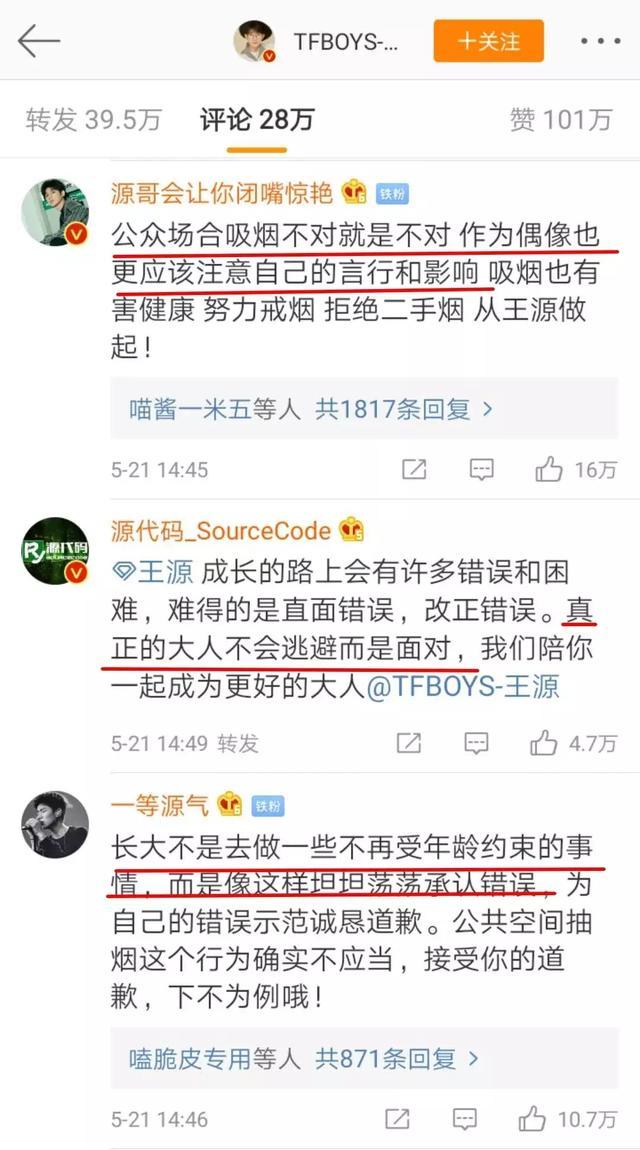Reply to the 源代码_SourceCode comment
The image size is (640, 1150).
coord(477,743)
